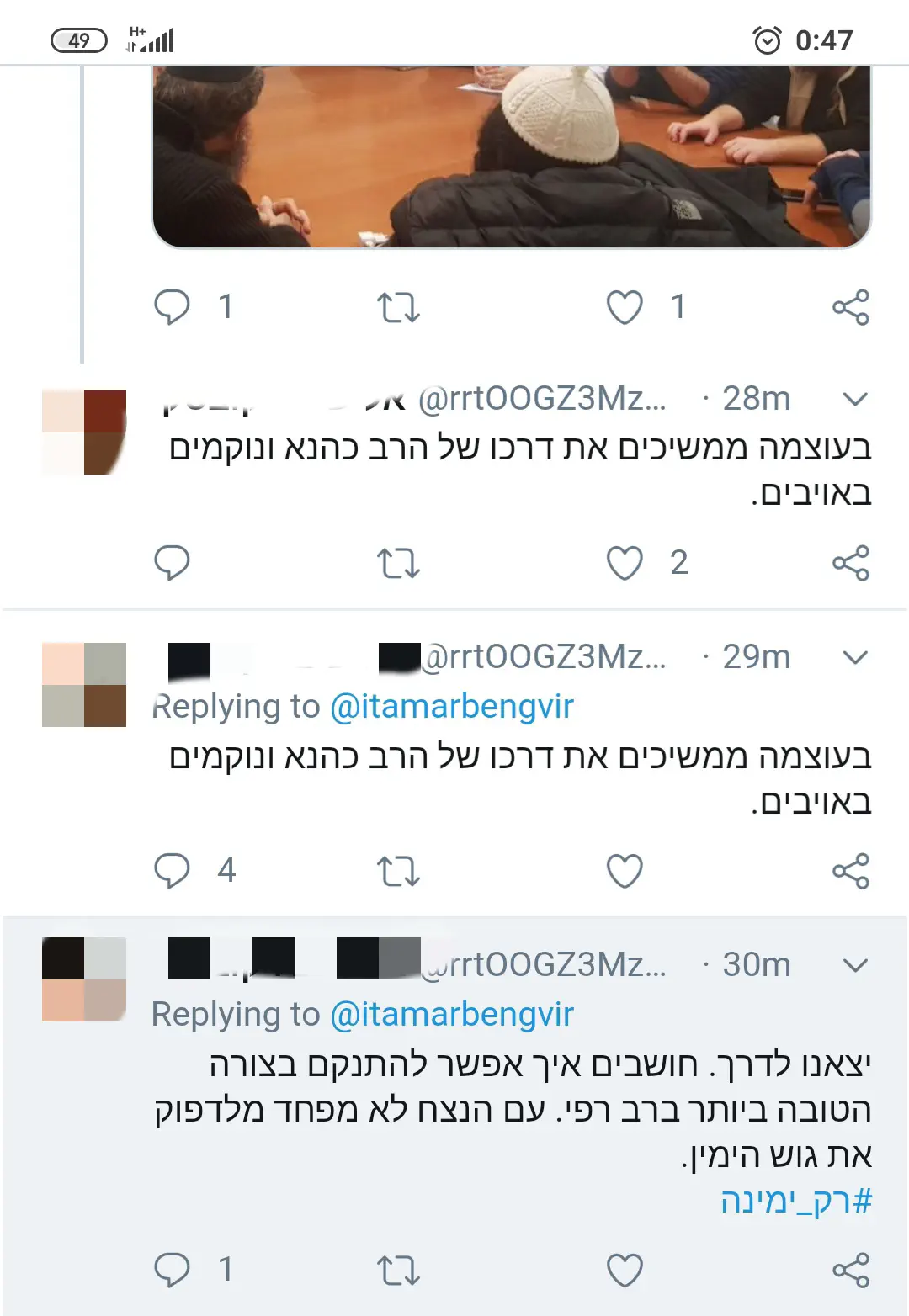Open @itamarbengvir mention in the 29m reply
The height and width of the screenshot is (1316, 909).
452,706
